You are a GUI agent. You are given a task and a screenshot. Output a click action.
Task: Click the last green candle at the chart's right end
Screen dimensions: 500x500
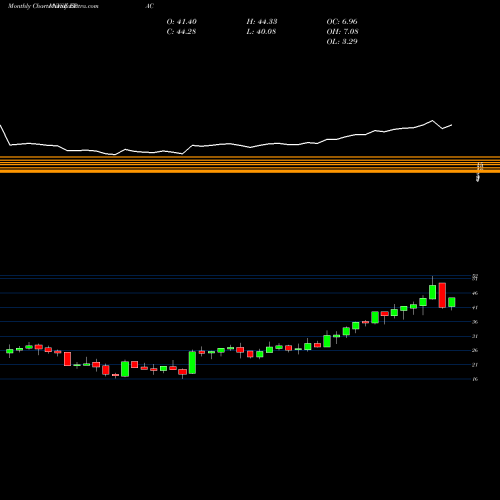point(452,302)
